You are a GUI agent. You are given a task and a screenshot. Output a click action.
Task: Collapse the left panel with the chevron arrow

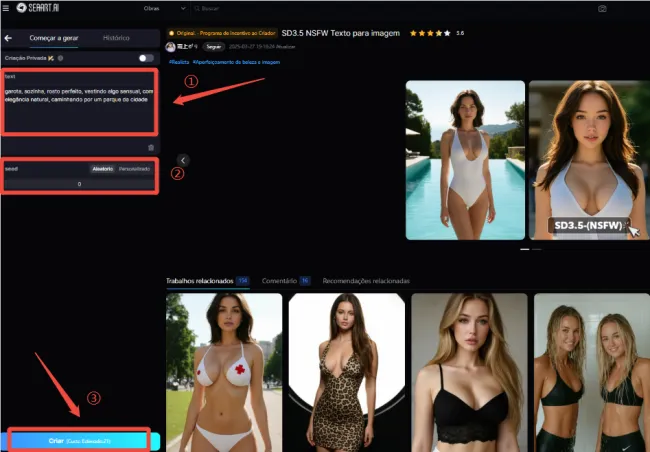click(183, 160)
